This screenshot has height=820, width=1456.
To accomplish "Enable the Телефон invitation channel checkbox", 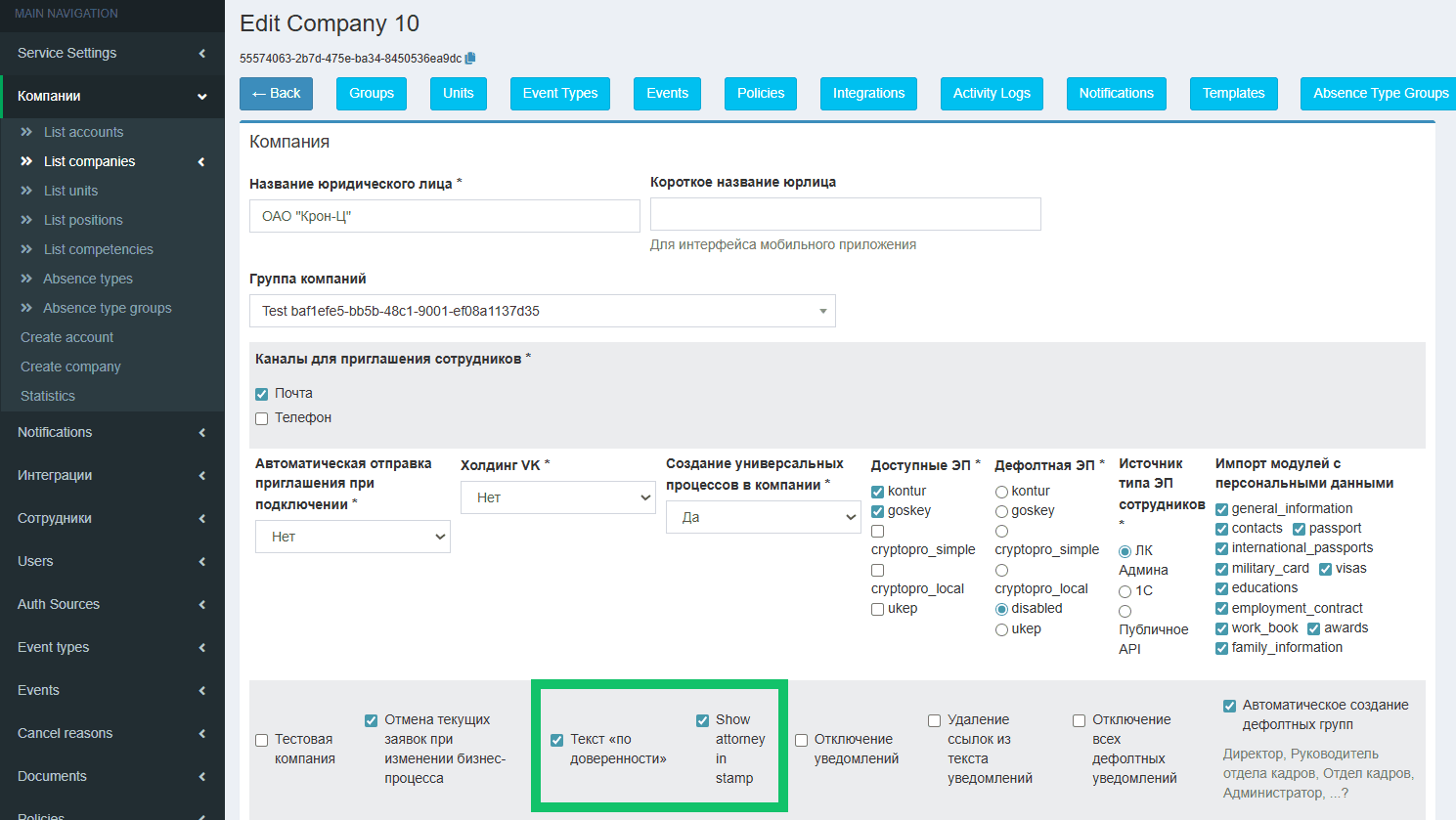I will pyautogui.click(x=262, y=418).
